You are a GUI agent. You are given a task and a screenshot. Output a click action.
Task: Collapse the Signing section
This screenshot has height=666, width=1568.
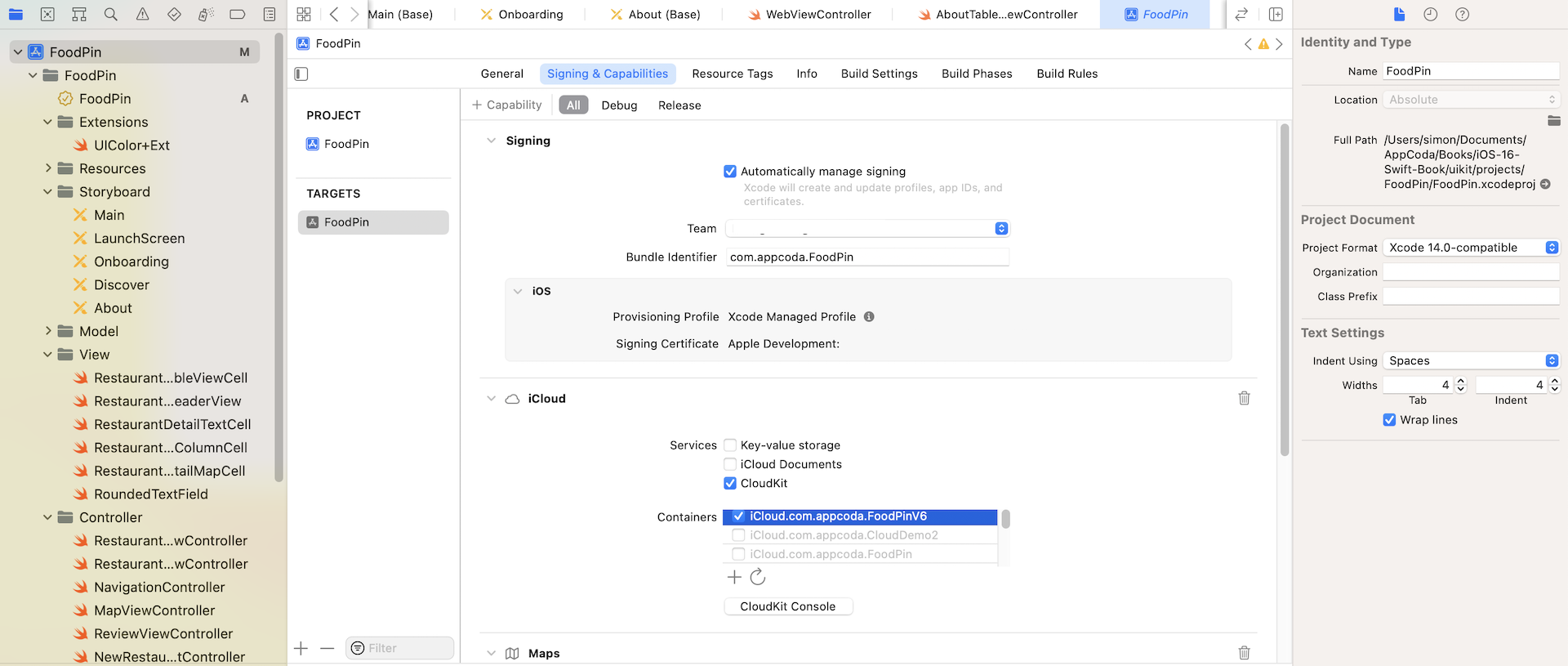point(491,141)
